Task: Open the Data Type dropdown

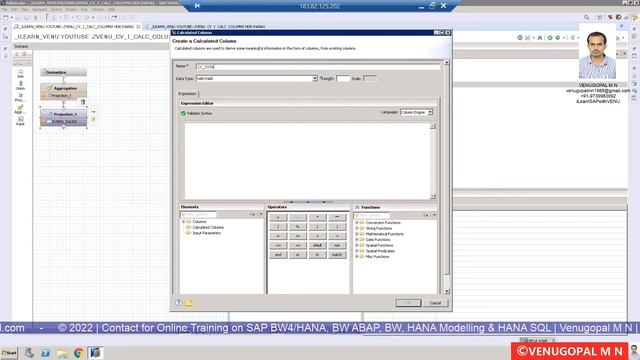Action: [315, 78]
